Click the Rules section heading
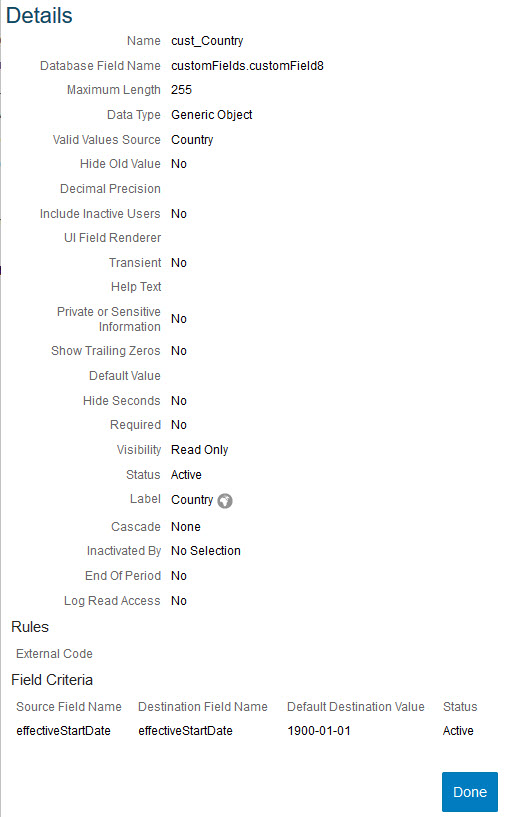This screenshot has height=817, width=517. click(30, 627)
